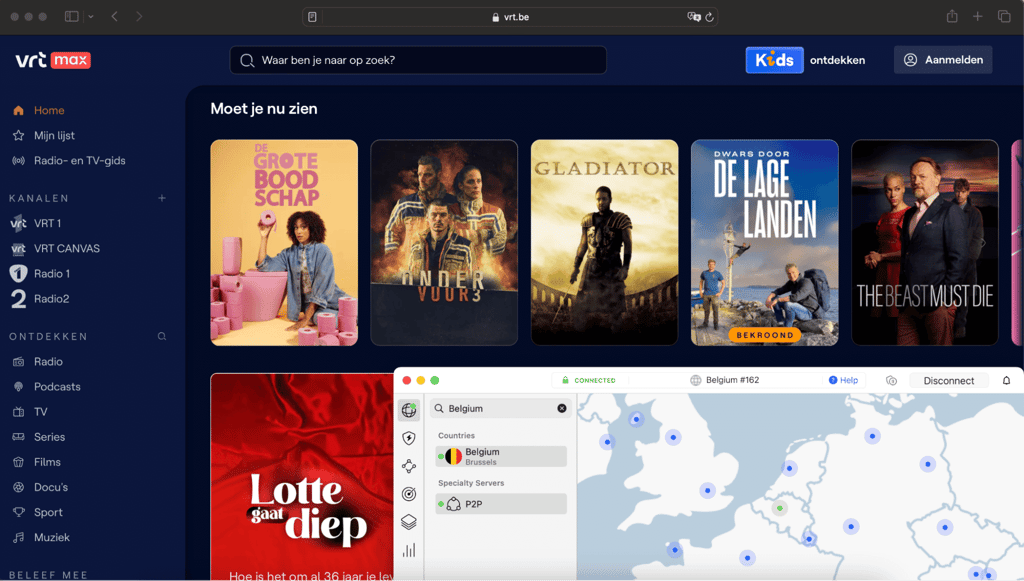Open Onder Vuur 3 poster
The height and width of the screenshot is (581, 1024).
444,242
